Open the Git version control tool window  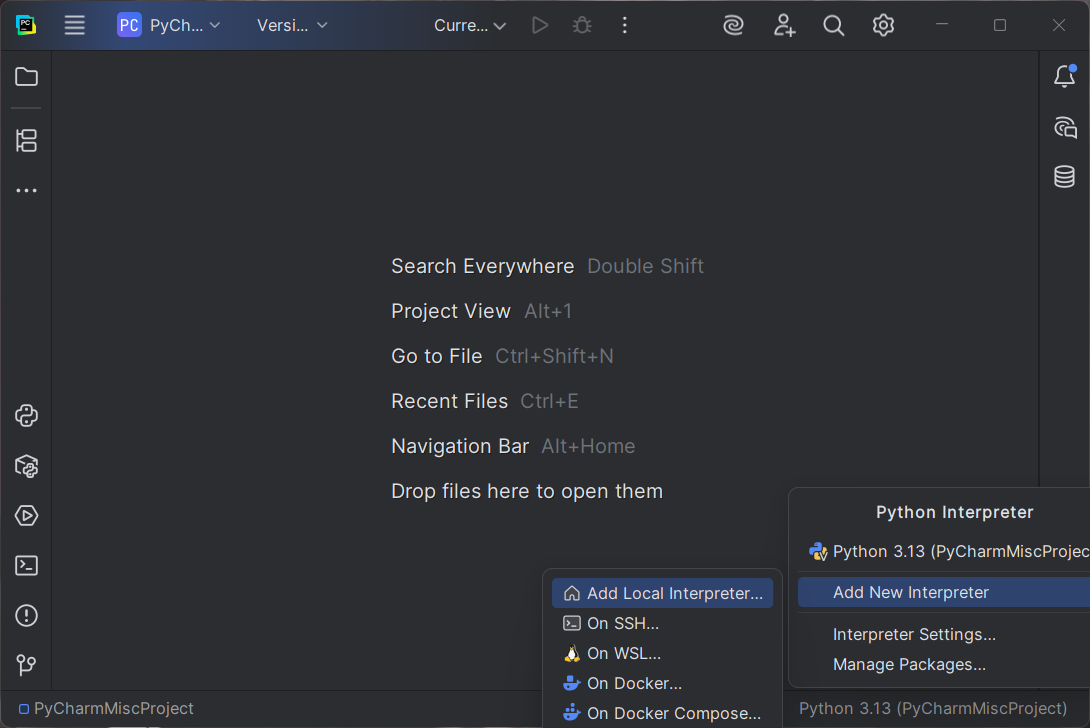[x=27, y=665]
